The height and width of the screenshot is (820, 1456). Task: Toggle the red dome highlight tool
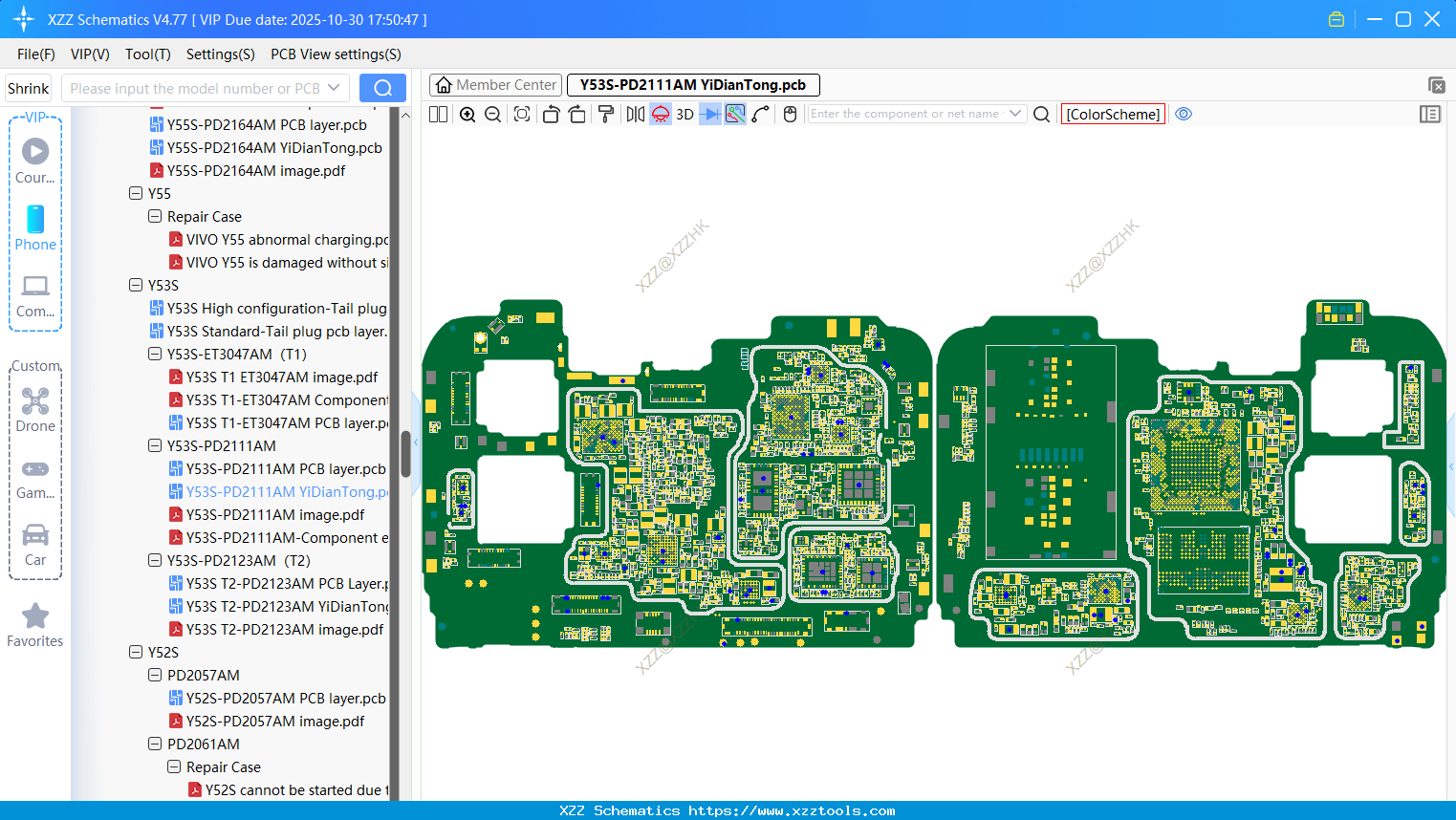click(x=660, y=114)
